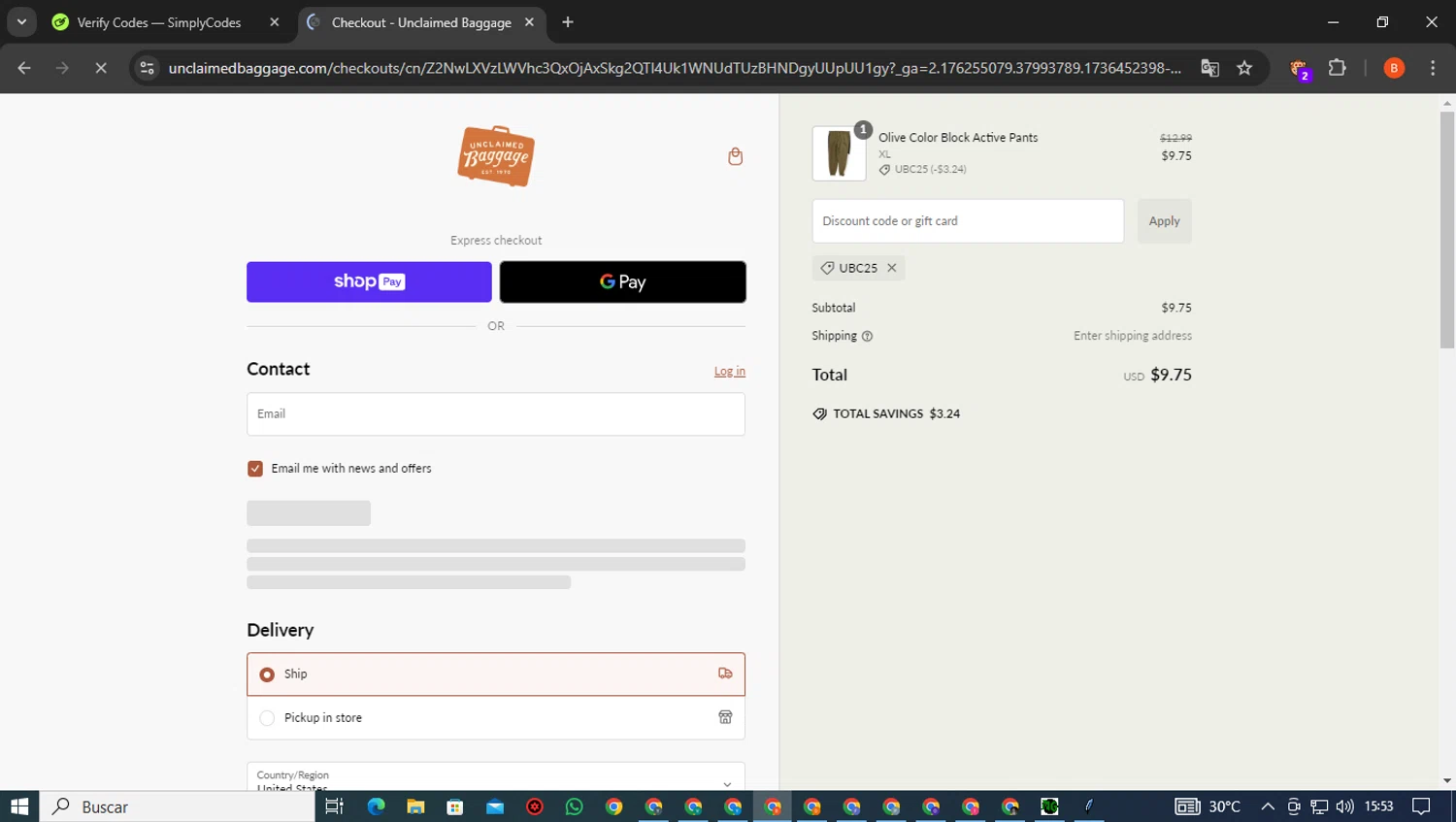
Task: Select the Ship delivery option
Action: [496, 674]
